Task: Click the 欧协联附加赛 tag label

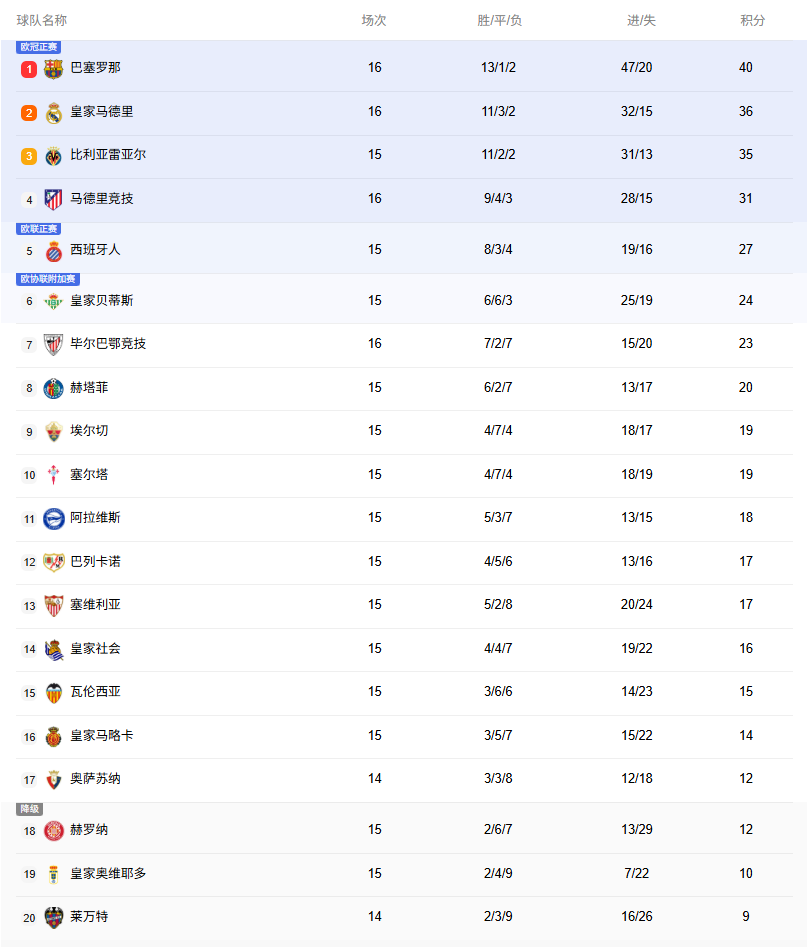Action: pyautogui.click(x=48, y=279)
